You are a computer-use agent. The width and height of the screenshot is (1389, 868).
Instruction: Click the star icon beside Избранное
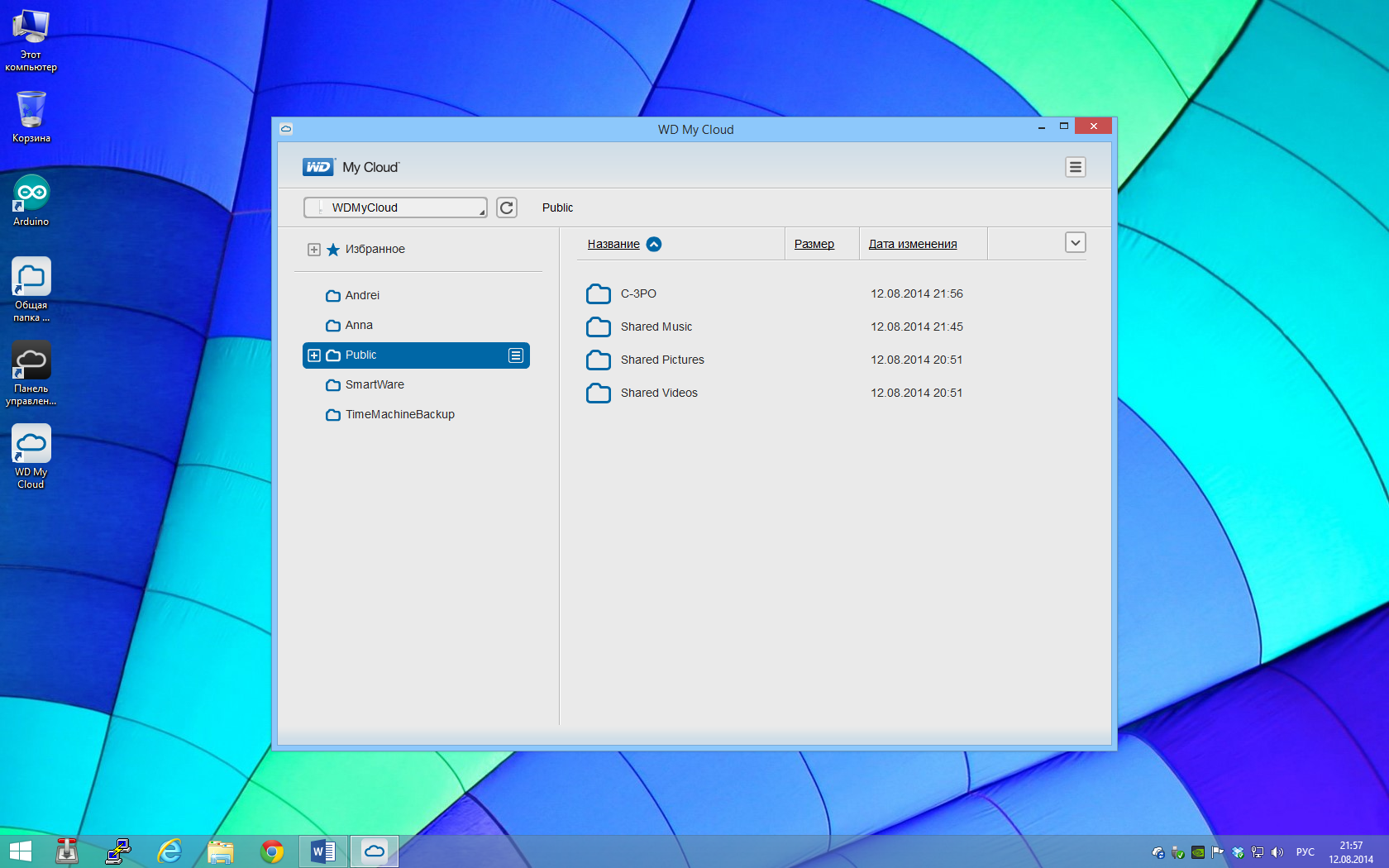pos(333,250)
